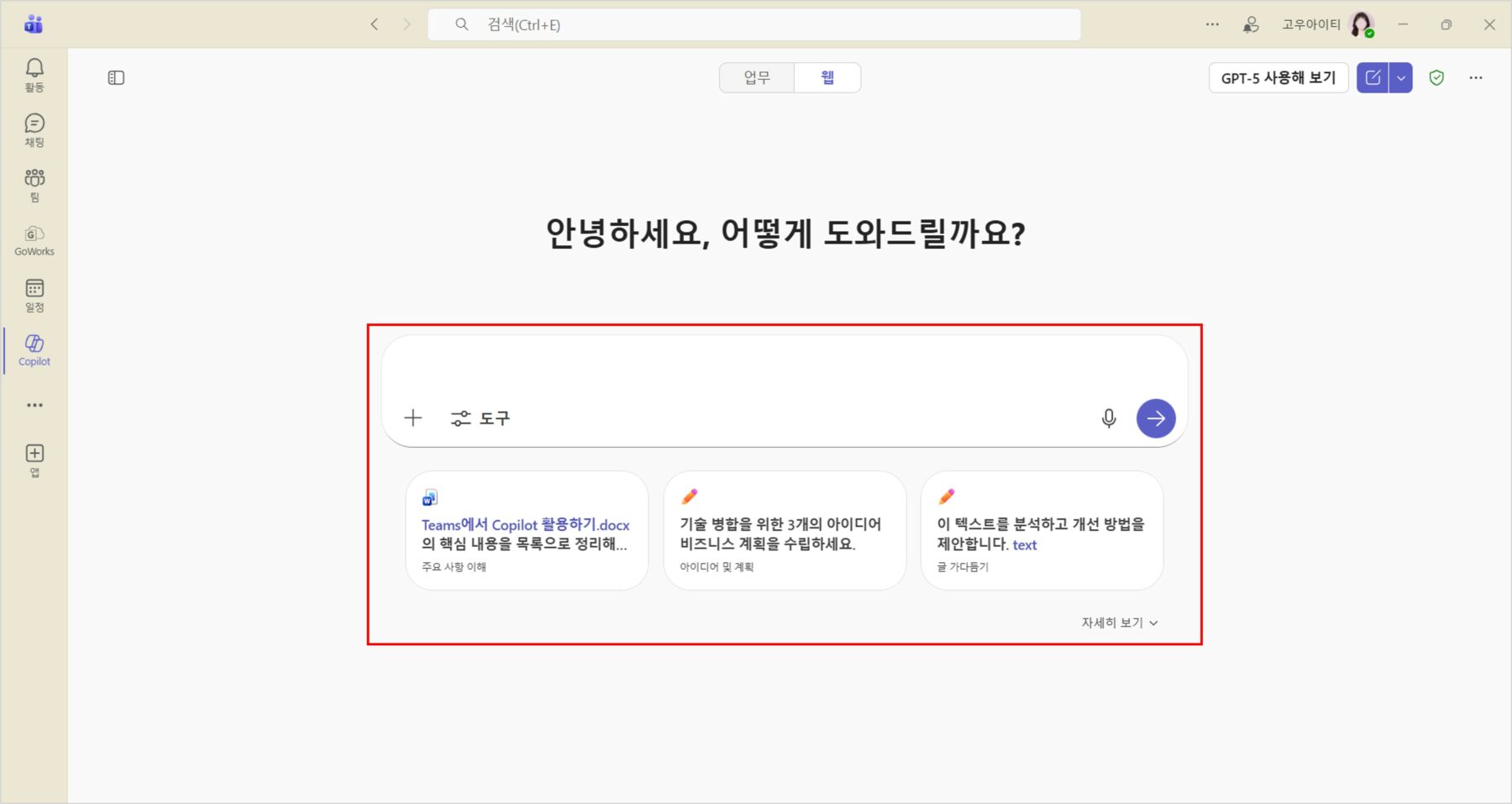Screen dimensions: 1512x804
Task: Select the Teams에서 Copilot 활용하기.docx prompt card
Action: click(527, 531)
